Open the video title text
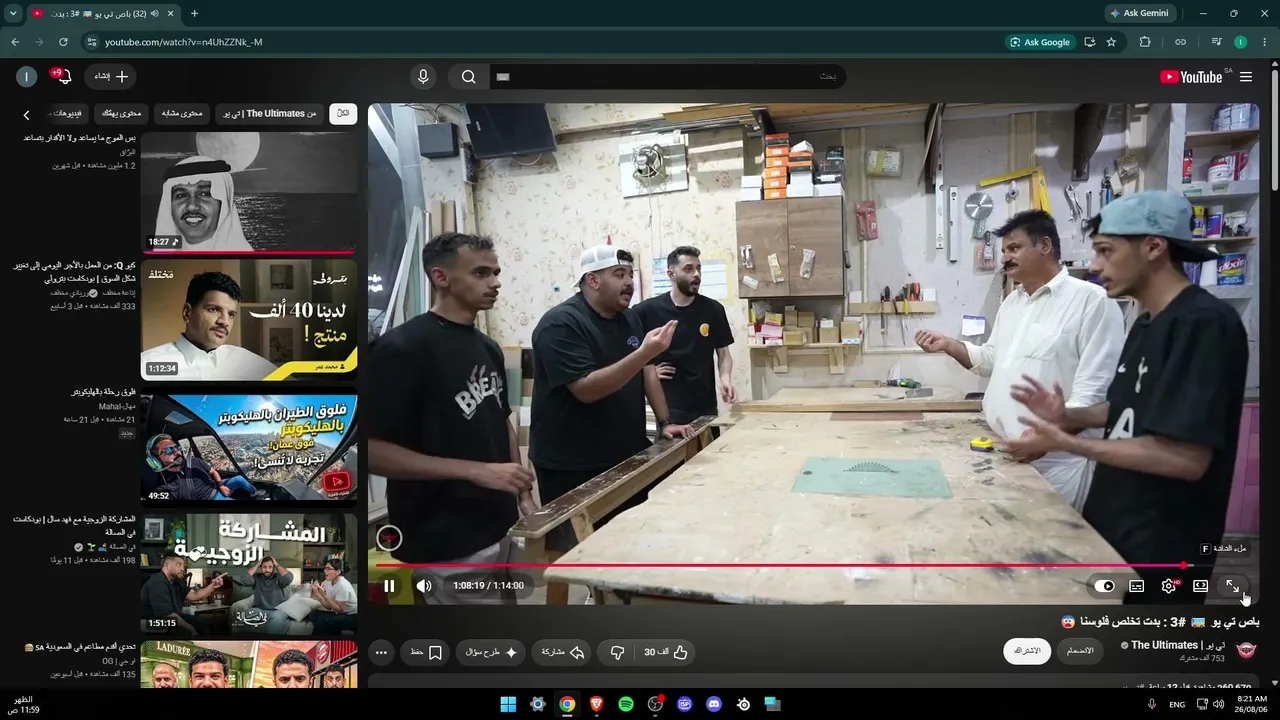1280x720 pixels. [x=1160, y=621]
